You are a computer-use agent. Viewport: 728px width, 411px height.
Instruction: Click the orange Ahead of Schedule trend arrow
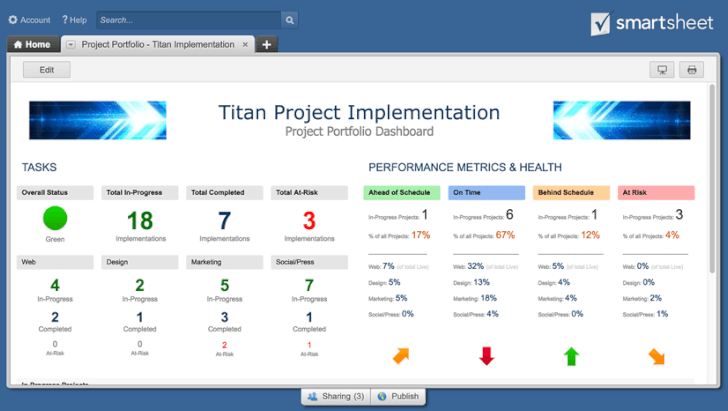(x=401, y=356)
